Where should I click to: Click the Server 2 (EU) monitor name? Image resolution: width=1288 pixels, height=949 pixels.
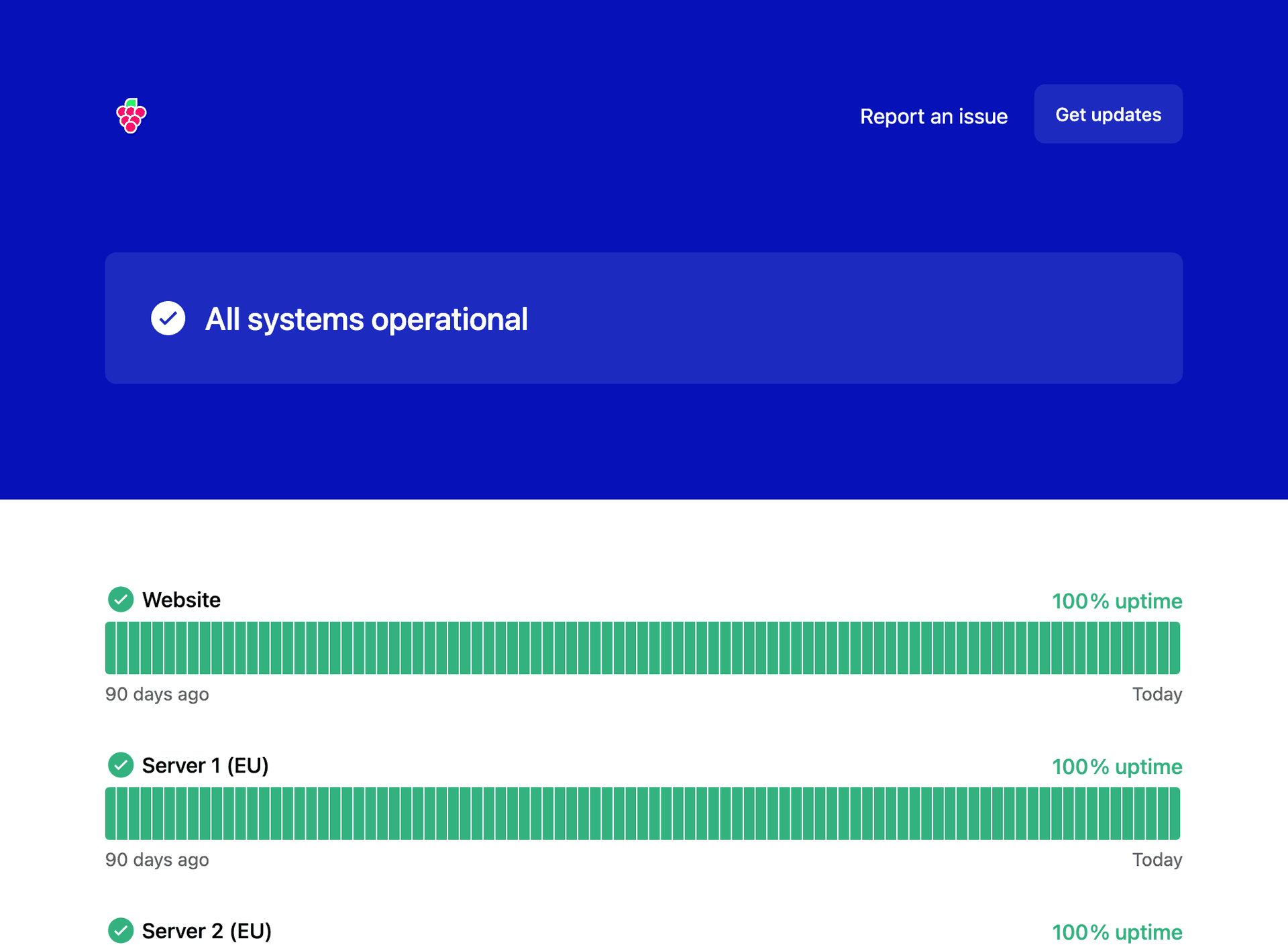(207, 931)
